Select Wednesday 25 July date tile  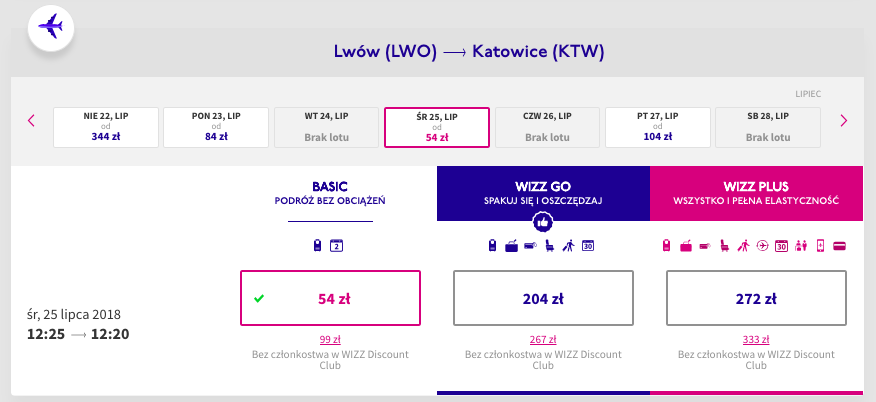[437, 127]
